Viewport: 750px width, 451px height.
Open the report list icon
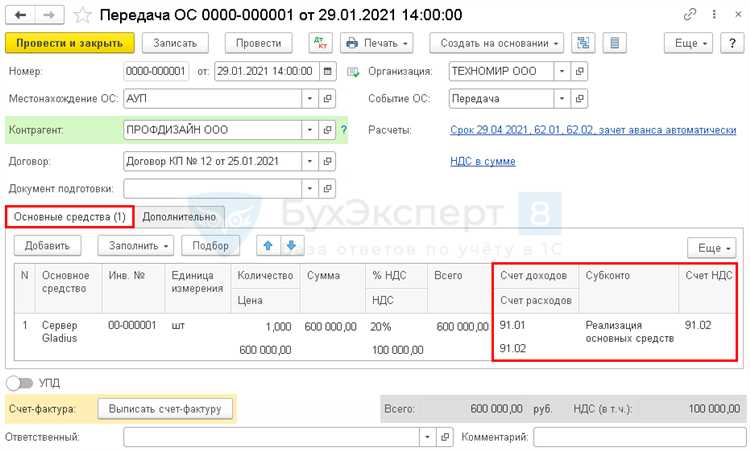pos(615,43)
